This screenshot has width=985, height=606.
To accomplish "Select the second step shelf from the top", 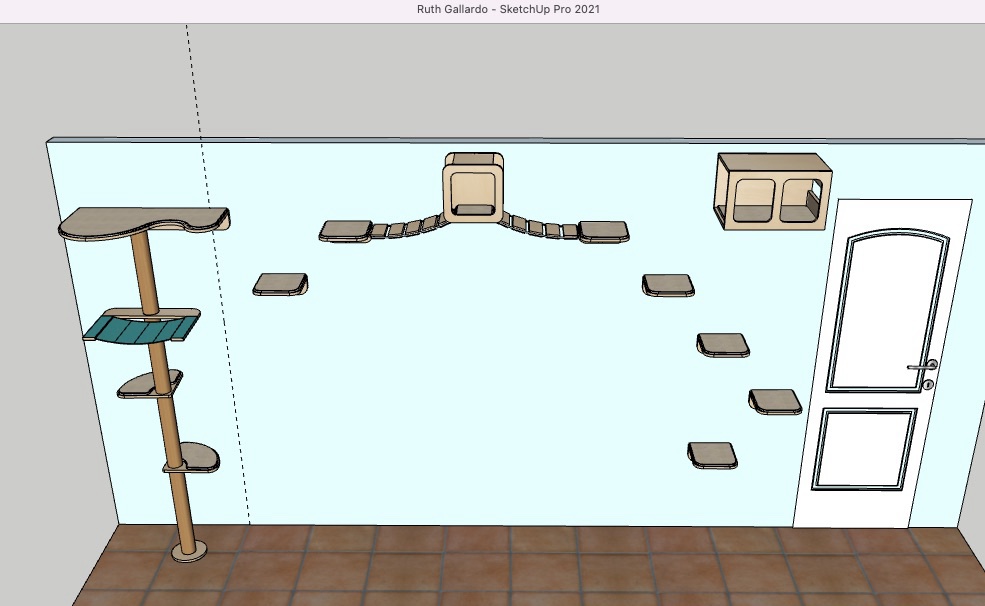I will (x=723, y=345).
